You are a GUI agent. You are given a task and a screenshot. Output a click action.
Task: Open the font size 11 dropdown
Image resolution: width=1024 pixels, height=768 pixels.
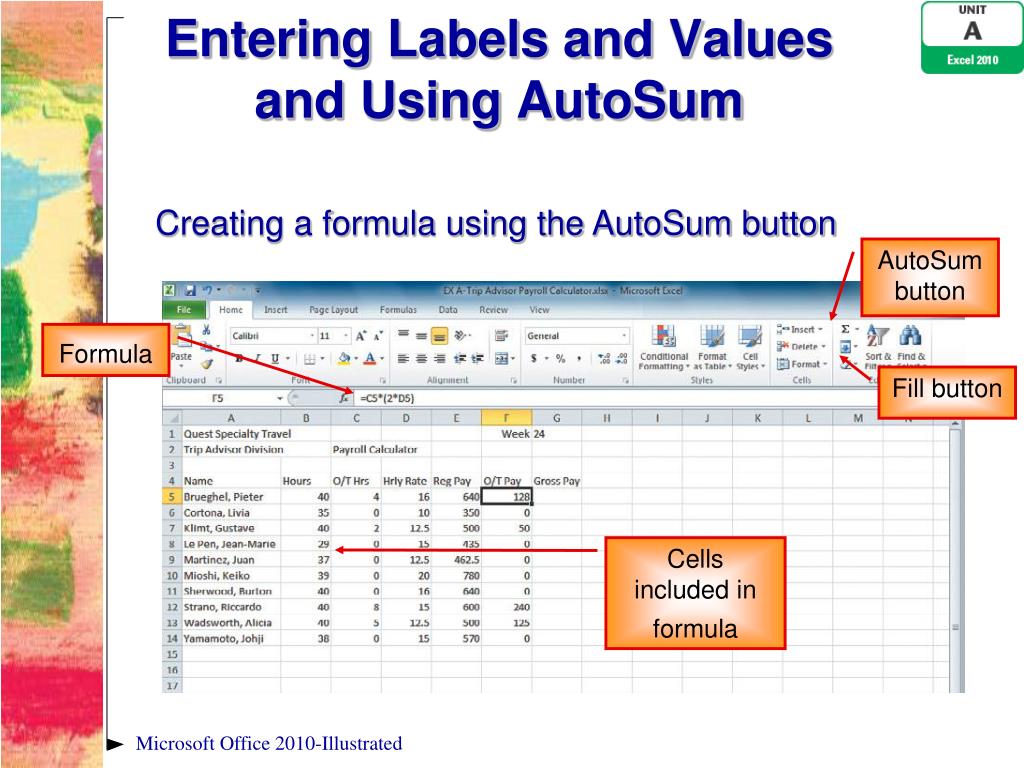pos(345,336)
